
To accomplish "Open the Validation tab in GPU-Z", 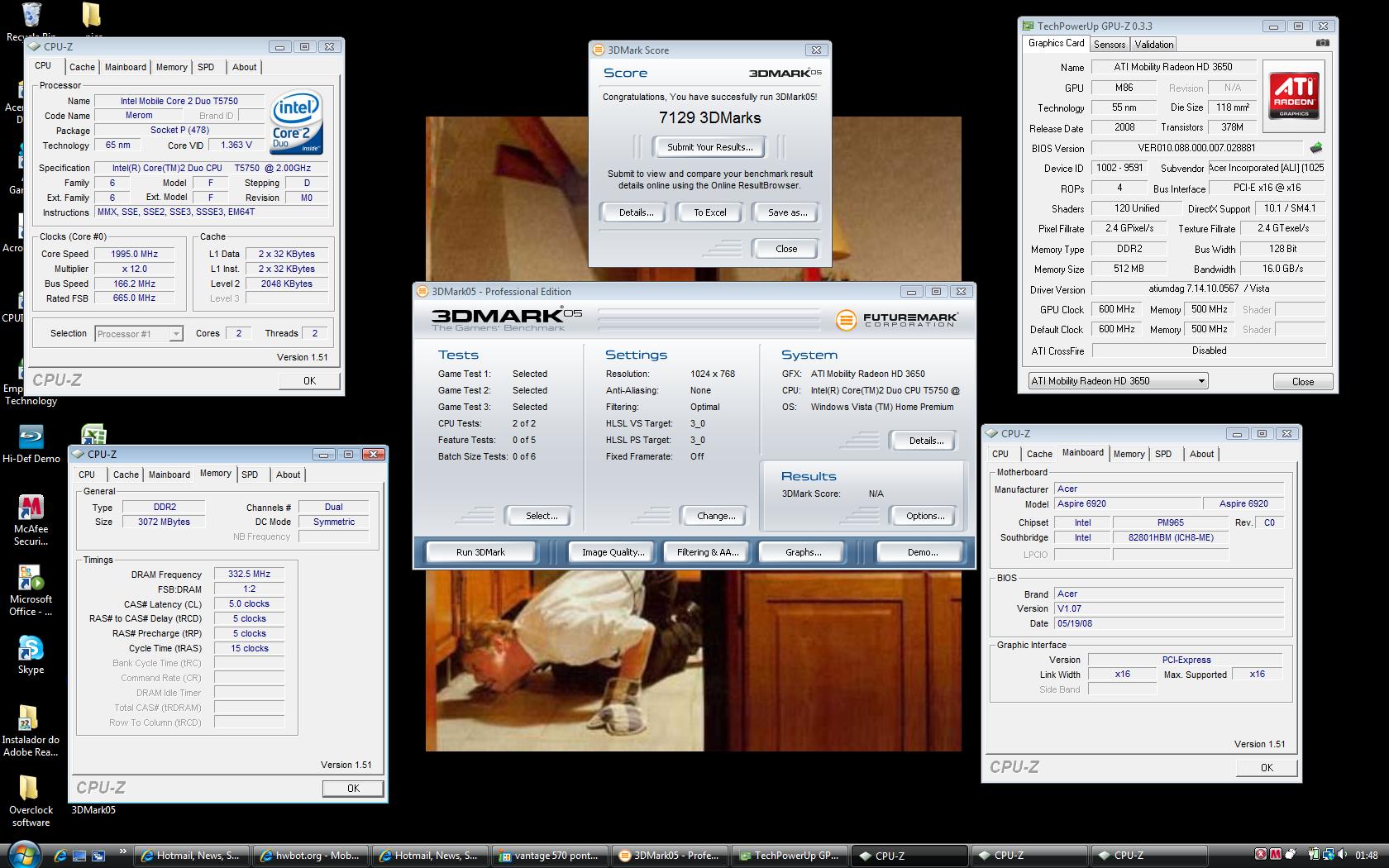I will (1153, 45).
